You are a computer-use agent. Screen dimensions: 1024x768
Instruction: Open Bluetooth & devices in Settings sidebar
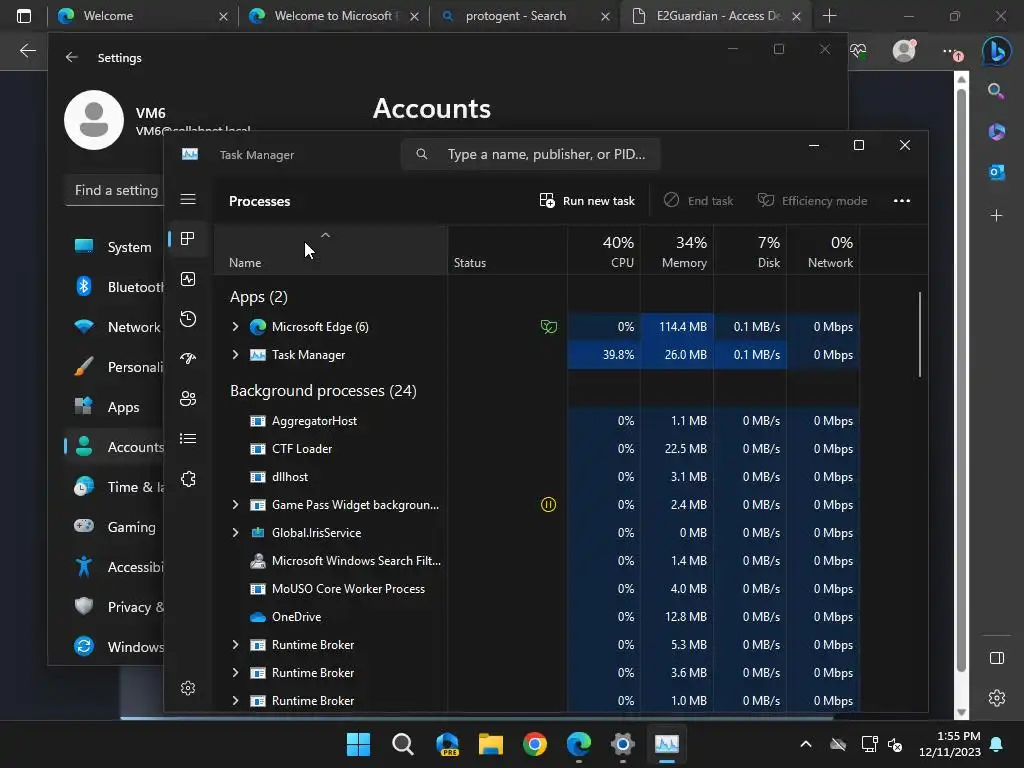[x=114, y=287]
